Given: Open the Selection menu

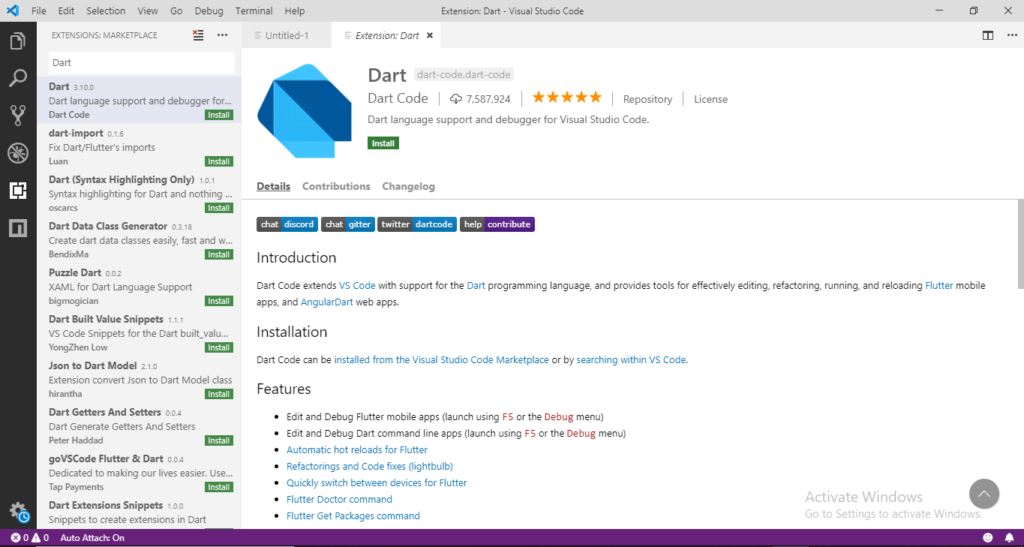Looking at the screenshot, I should pos(106,11).
